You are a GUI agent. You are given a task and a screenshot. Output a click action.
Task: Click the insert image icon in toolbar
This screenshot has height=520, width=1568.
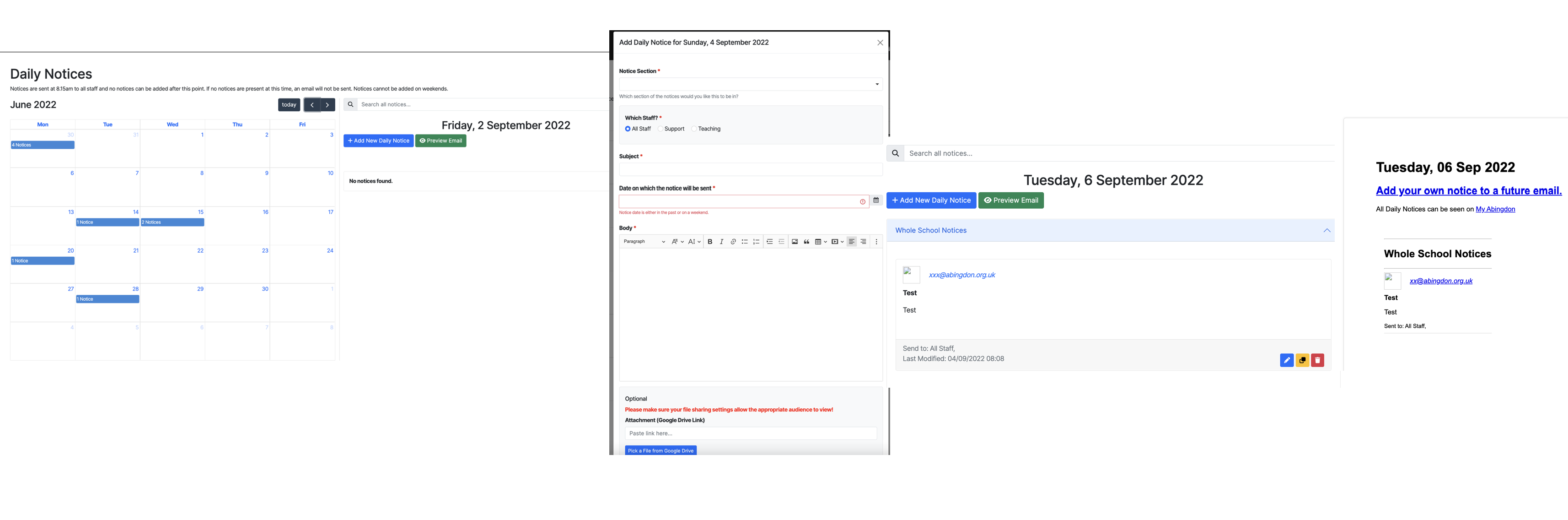(795, 242)
